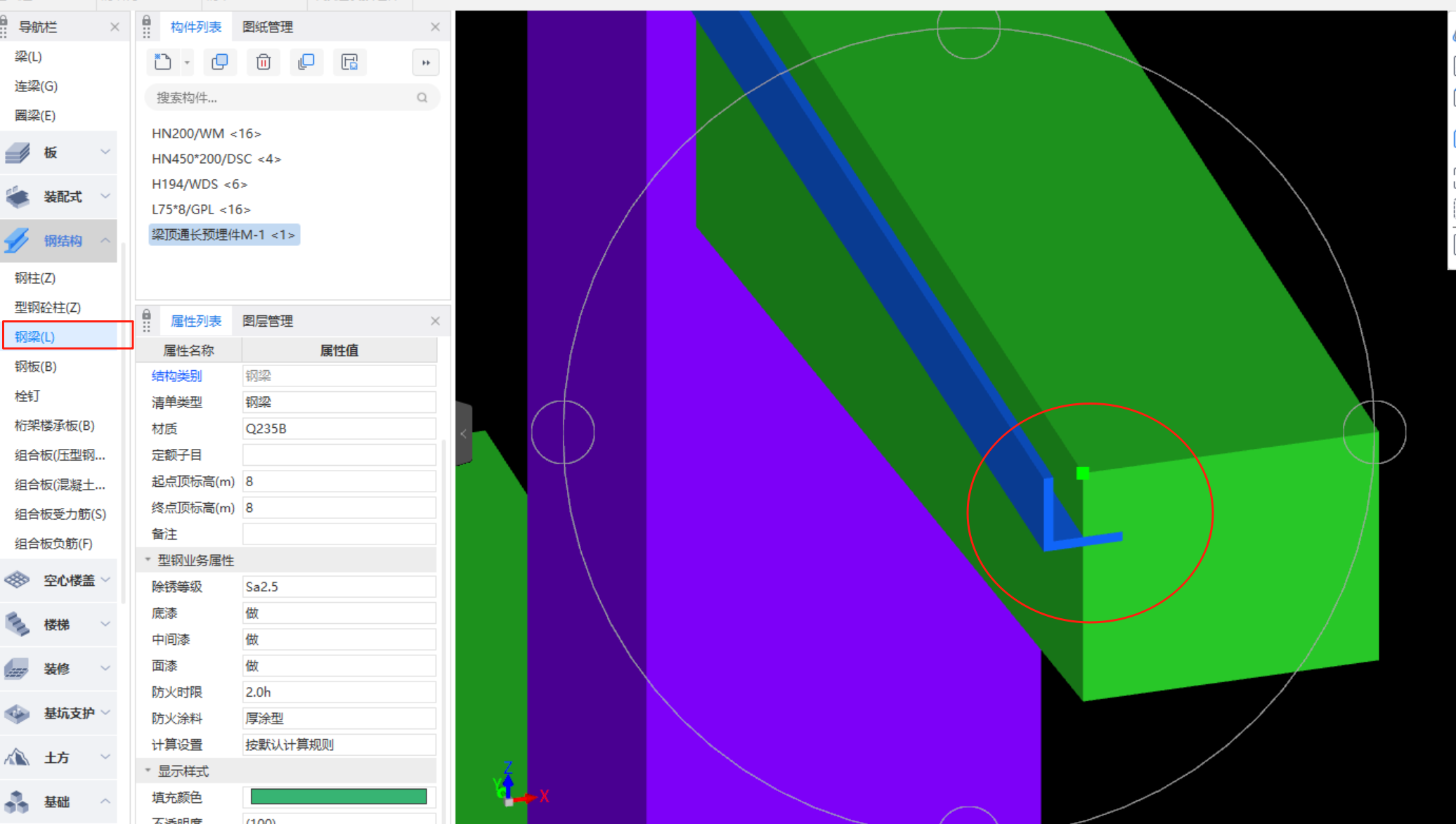Switch to the 属性列表 tab
Screen dimensions: 1456x824
tap(196, 321)
